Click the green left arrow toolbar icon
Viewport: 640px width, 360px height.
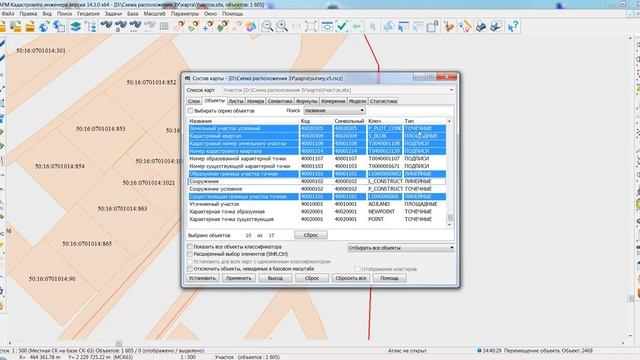(356, 27)
